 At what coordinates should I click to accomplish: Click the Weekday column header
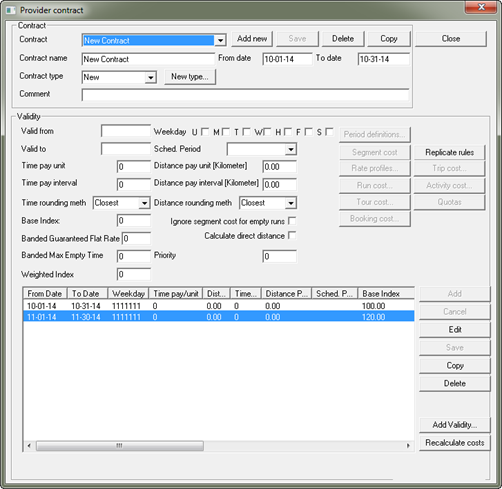click(128, 294)
